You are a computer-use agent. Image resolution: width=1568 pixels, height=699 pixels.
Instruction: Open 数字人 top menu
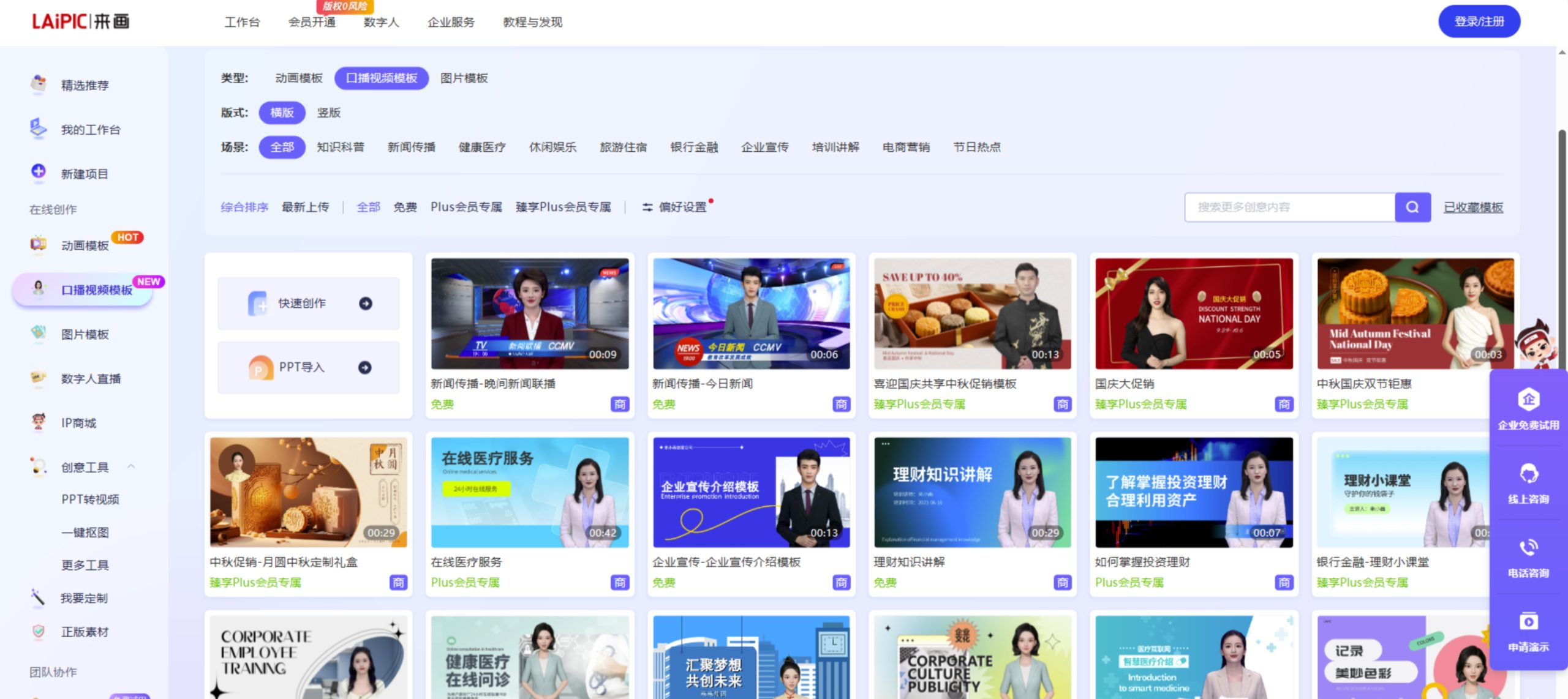381,22
